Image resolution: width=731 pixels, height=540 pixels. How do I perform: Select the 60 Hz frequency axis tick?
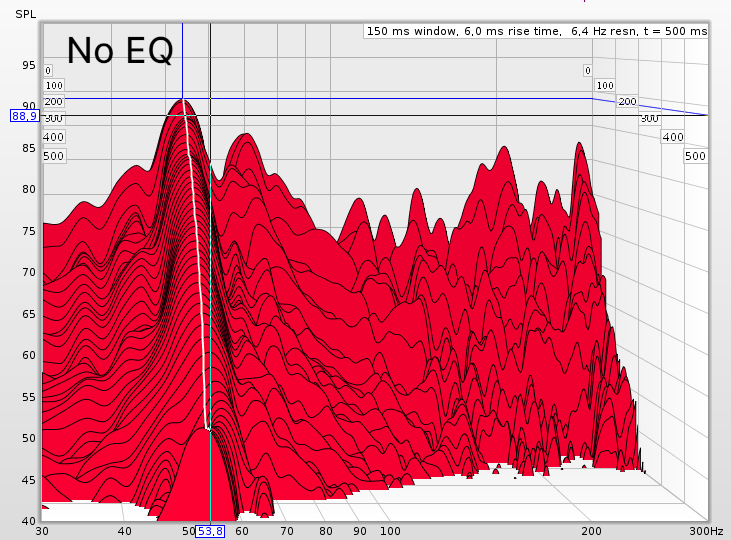pyautogui.click(x=241, y=530)
